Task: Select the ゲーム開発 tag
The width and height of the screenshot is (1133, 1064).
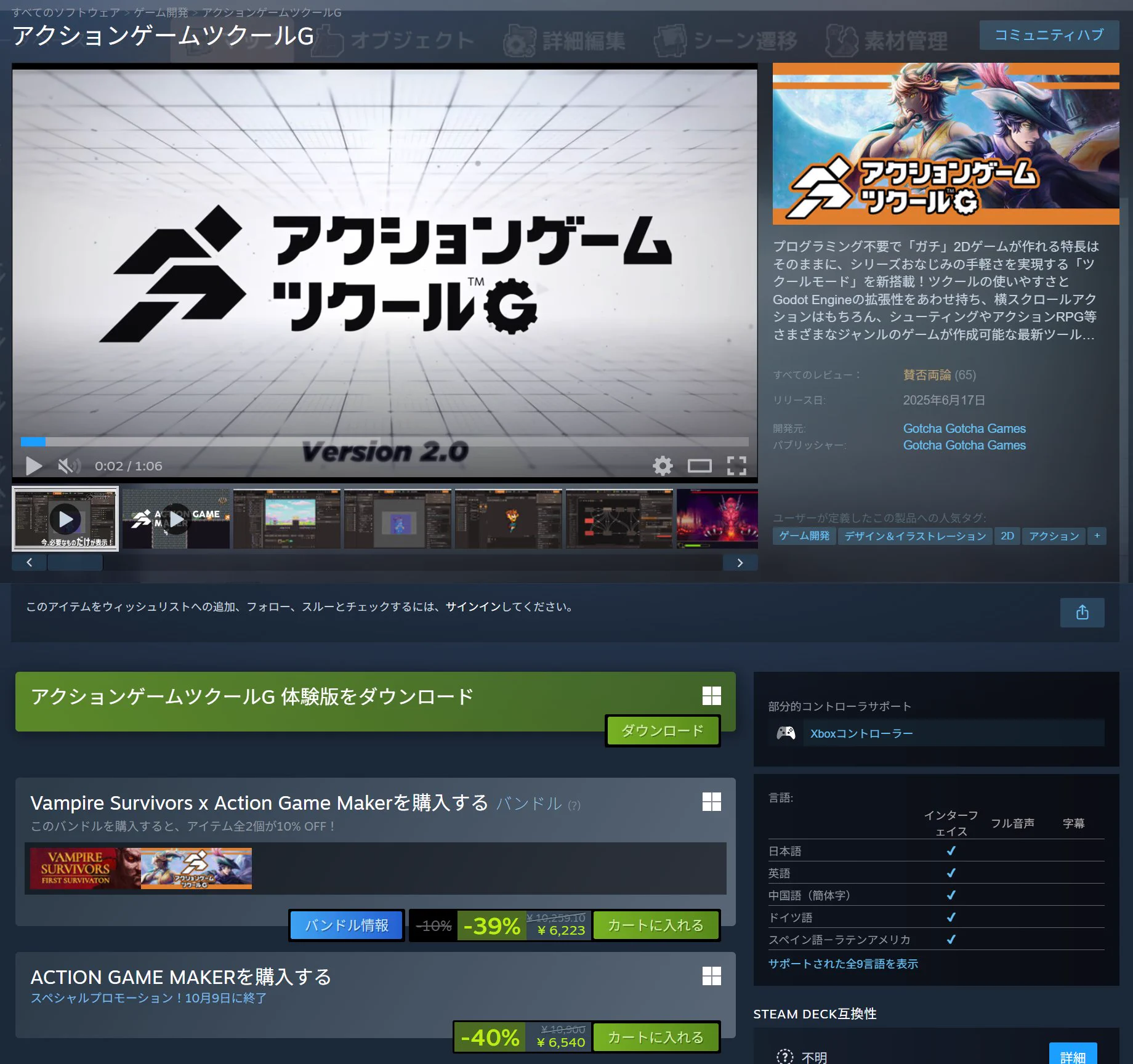Action: [x=804, y=536]
